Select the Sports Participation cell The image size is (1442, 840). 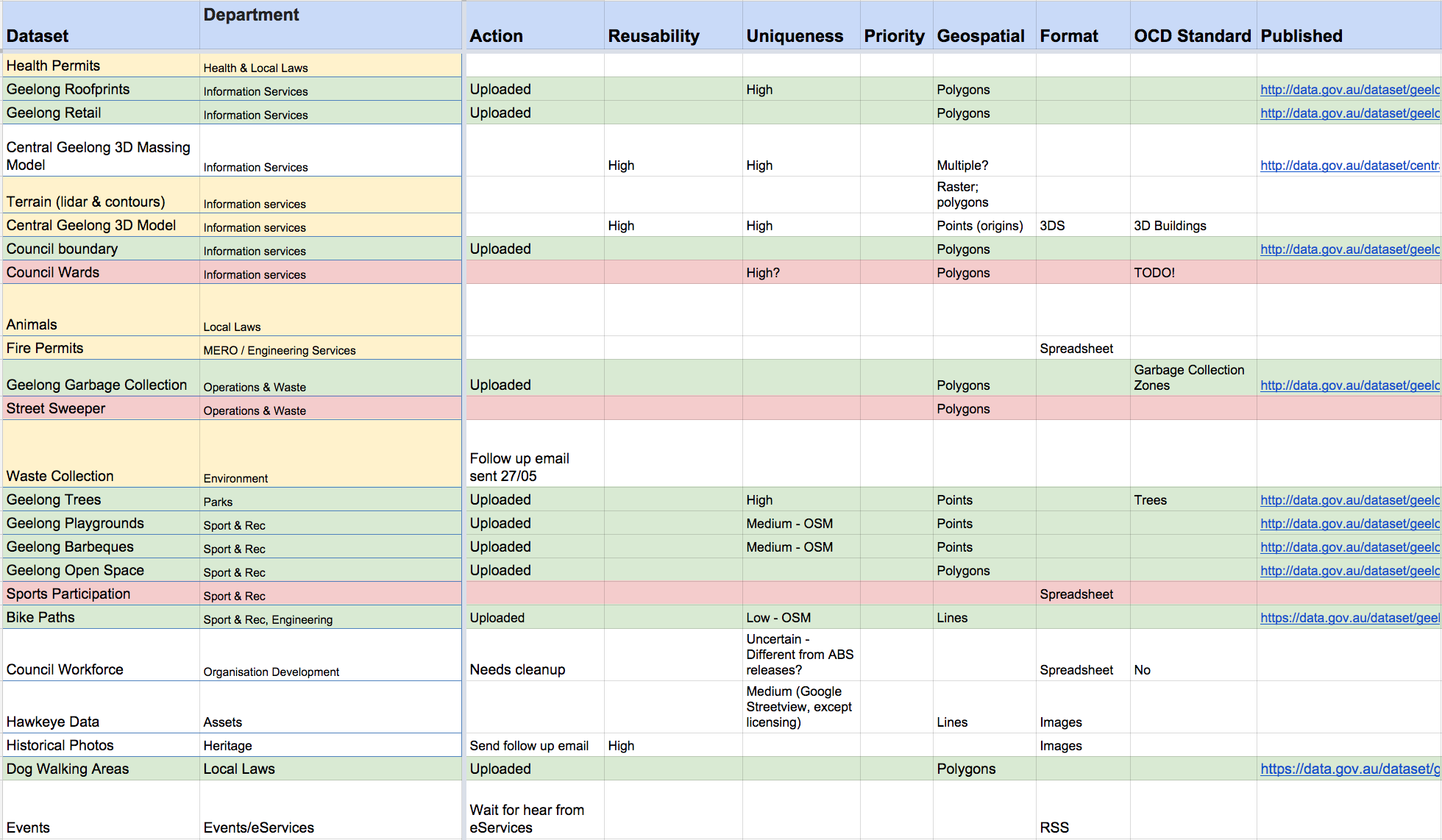(x=68, y=594)
